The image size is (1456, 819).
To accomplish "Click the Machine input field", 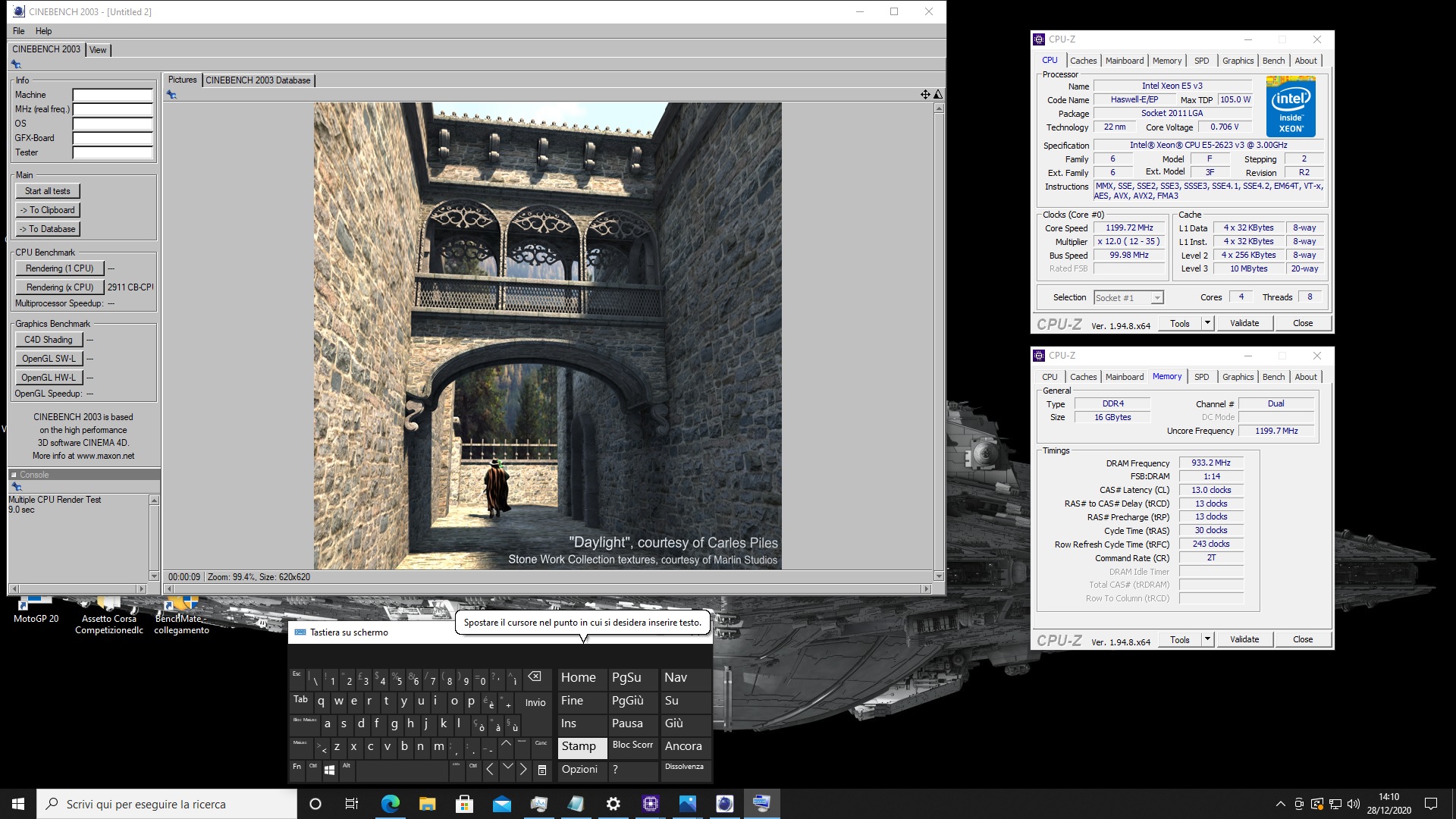I will point(113,95).
